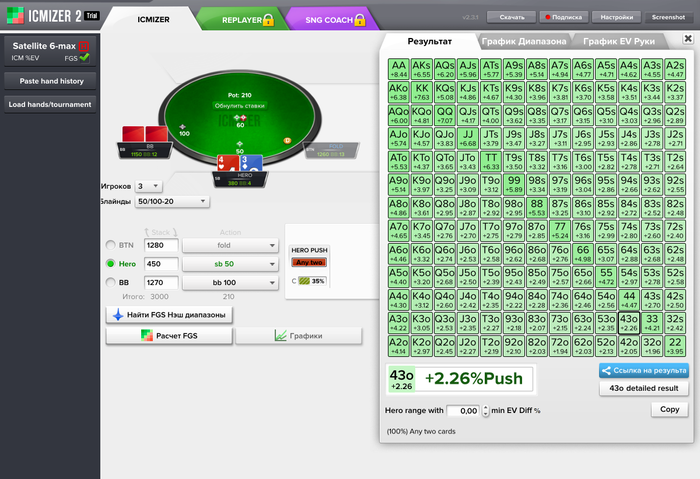Open the Результат tab
Image resolution: width=700 pixels, height=479 pixels.
(429, 42)
